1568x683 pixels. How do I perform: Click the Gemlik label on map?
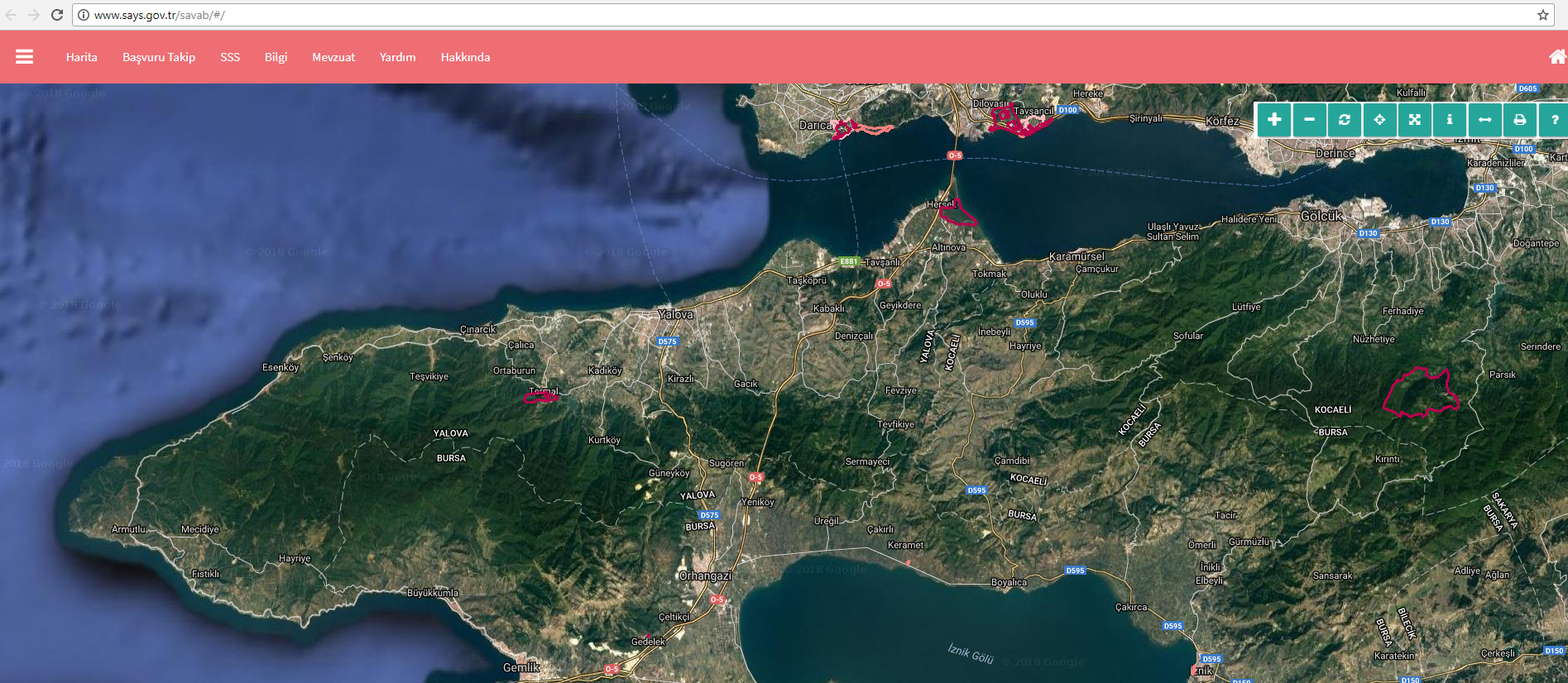pyautogui.click(x=521, y=667)
